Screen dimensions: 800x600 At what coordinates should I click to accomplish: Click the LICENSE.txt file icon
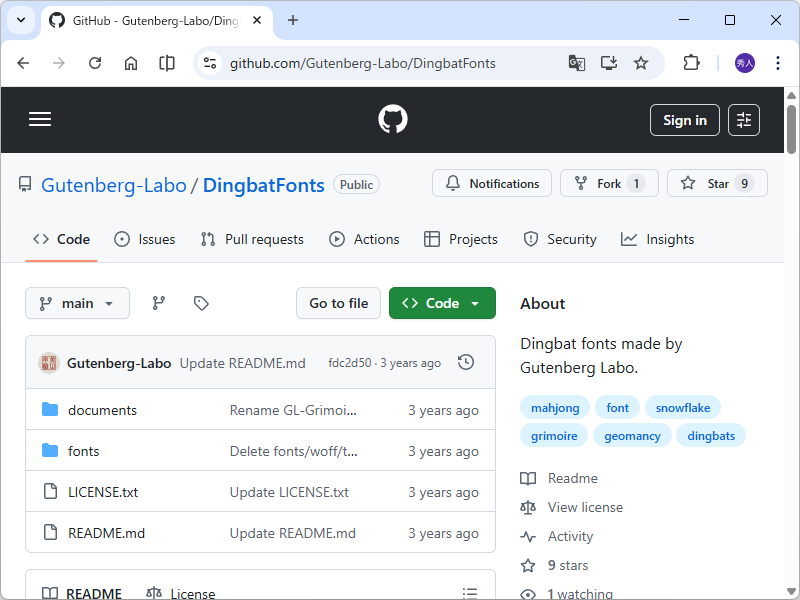click(50, 491)
